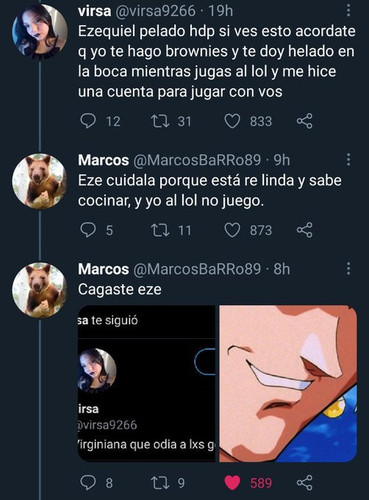Share virsa's tweet about brownies
Image resolution: width=369 pixels, height=500 pixels.
(x=304, y=121)
